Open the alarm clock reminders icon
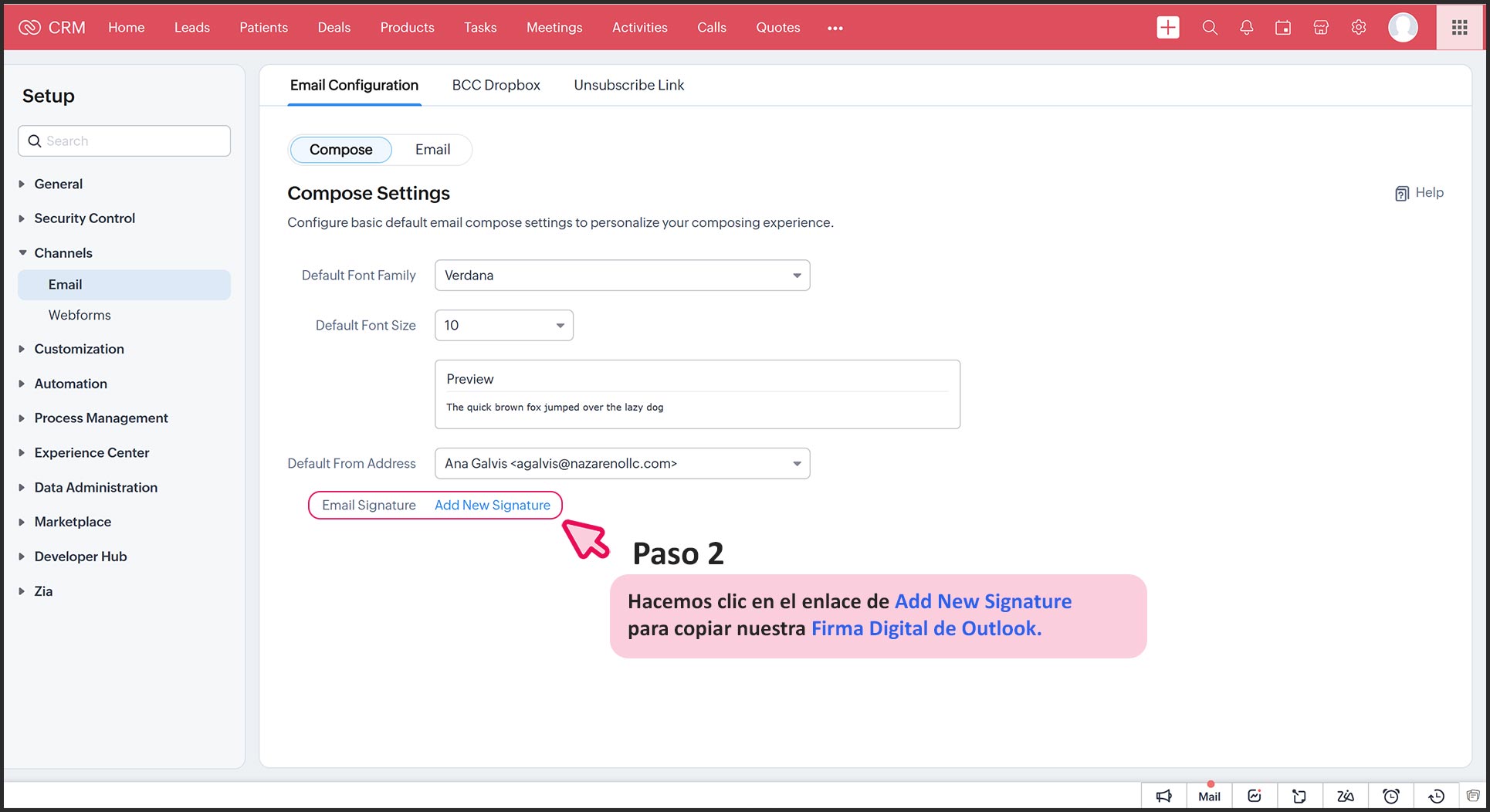This screenshot has height=812, width=1490. pyautogui.click(x=1390, y=796)
